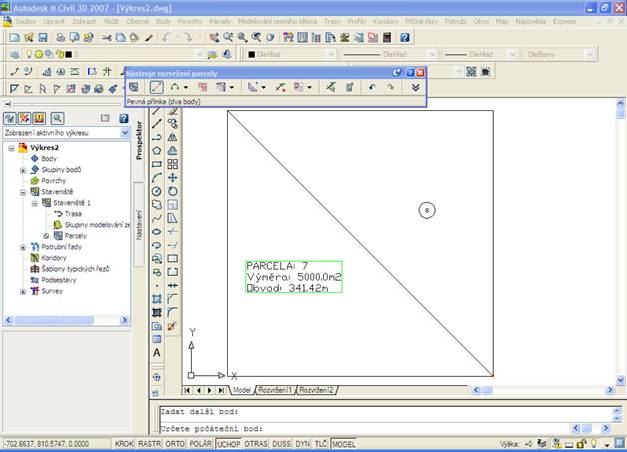627x452 pixels.
Task: Click Prospector panel help icon
Action: tap(124, 118)
